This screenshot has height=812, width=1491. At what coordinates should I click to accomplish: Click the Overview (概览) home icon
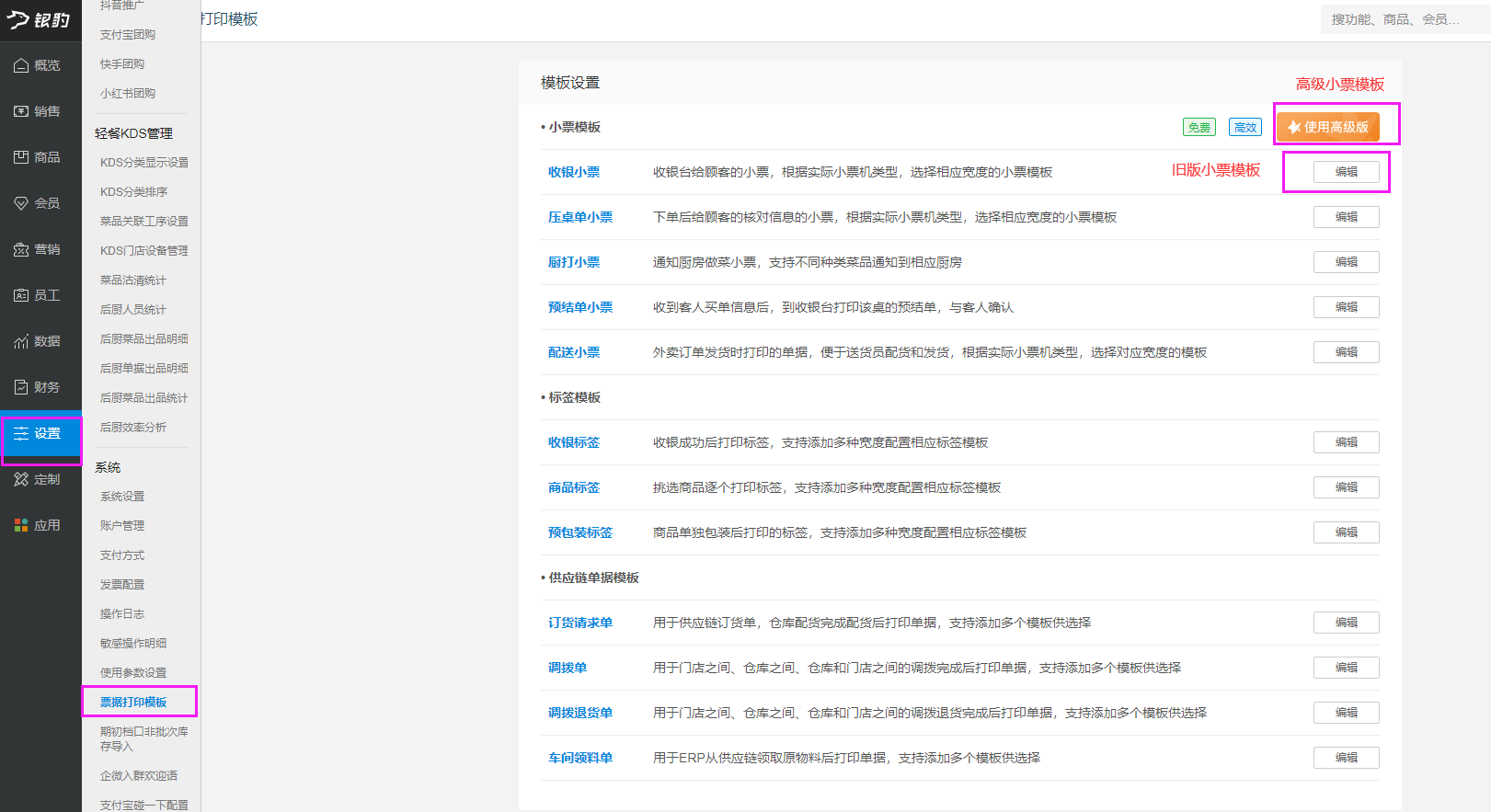(21, 65)
